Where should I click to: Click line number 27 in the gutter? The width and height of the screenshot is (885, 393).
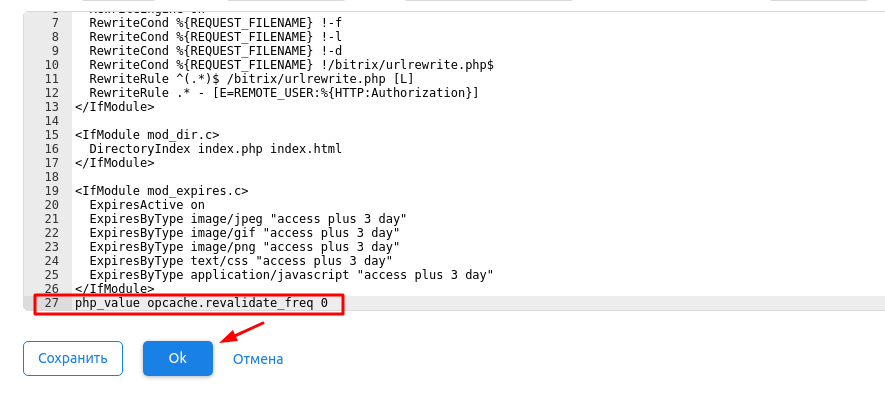51,303
